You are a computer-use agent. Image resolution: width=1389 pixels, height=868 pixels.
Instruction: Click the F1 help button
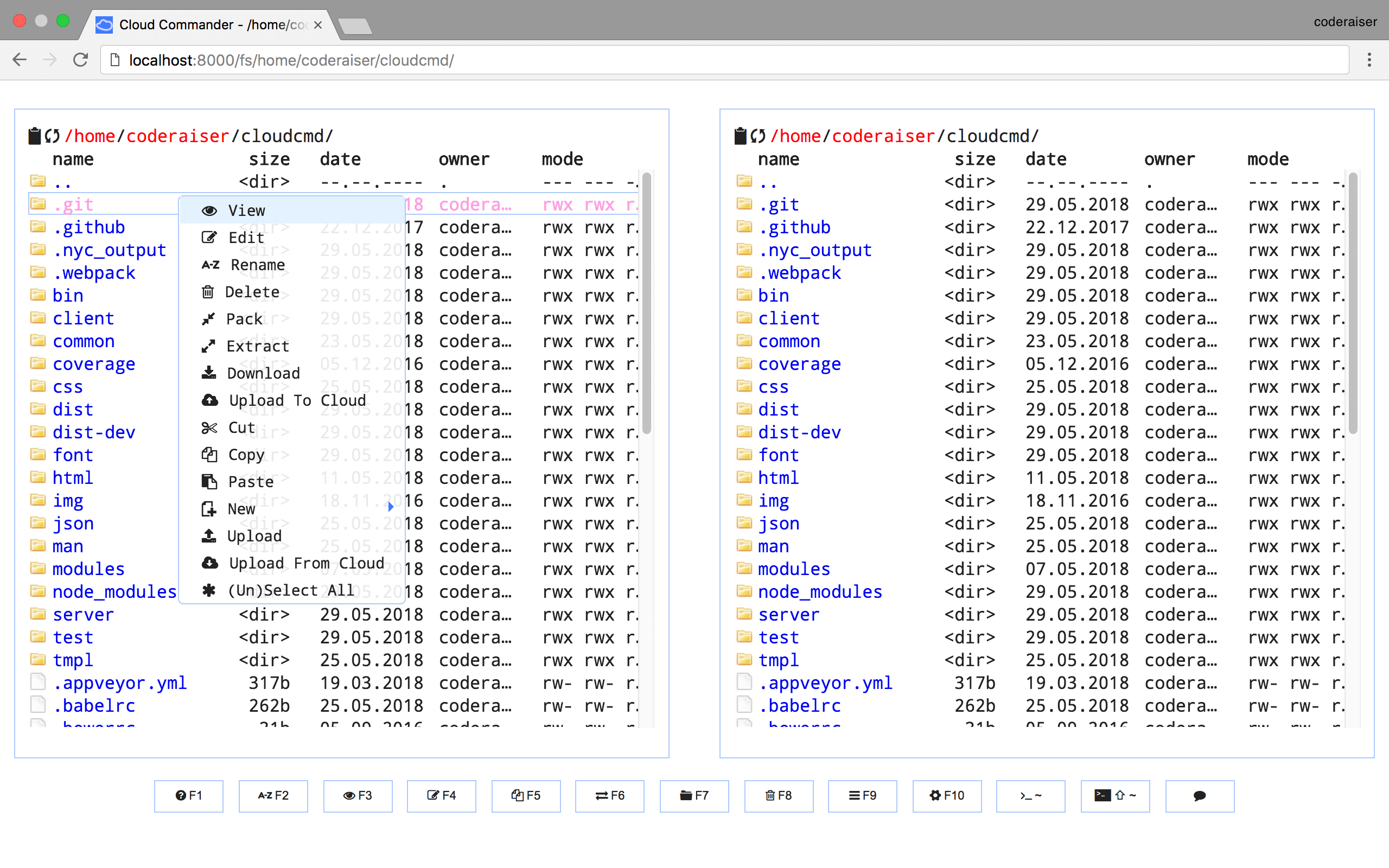point(188,795)
